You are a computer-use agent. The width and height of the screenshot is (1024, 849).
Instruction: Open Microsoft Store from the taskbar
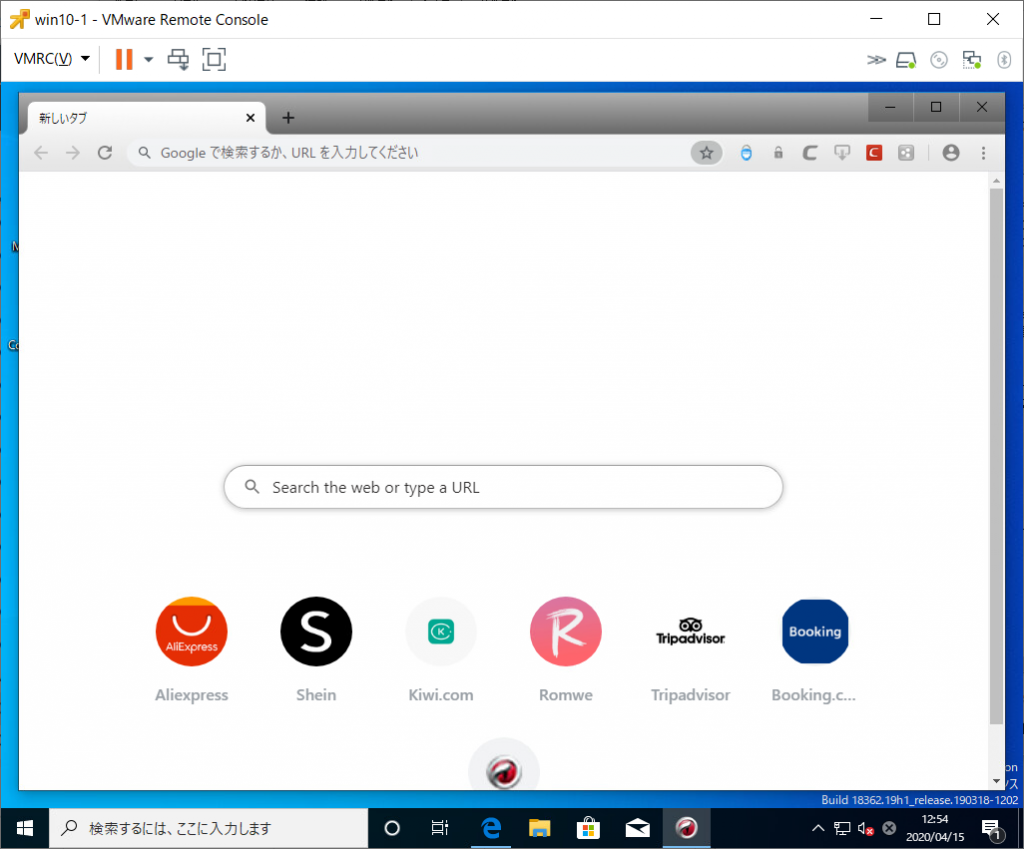click(x=588, y=828)
